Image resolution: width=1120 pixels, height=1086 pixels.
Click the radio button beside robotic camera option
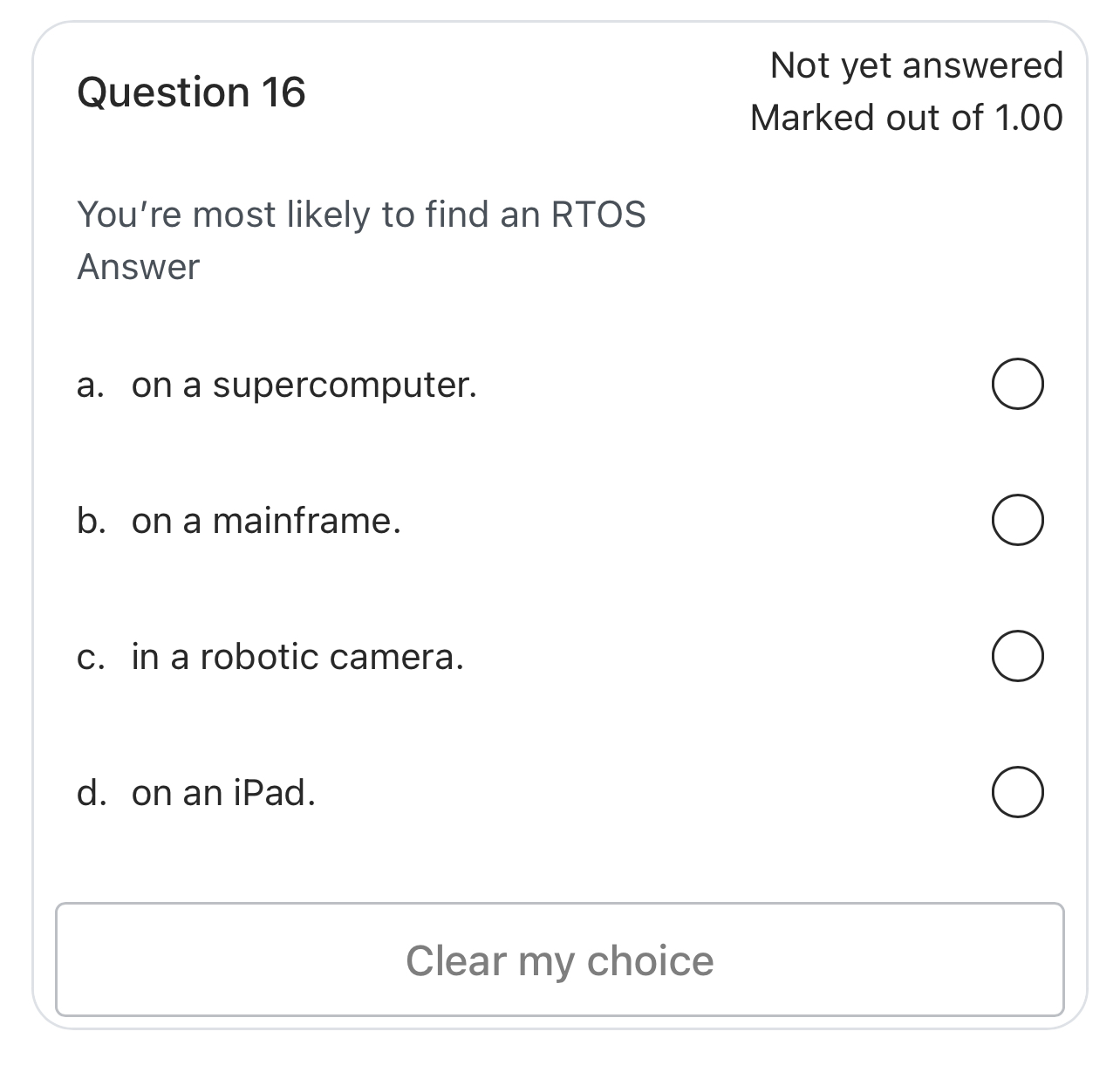pyautogui.click(x=1017, y=655)
